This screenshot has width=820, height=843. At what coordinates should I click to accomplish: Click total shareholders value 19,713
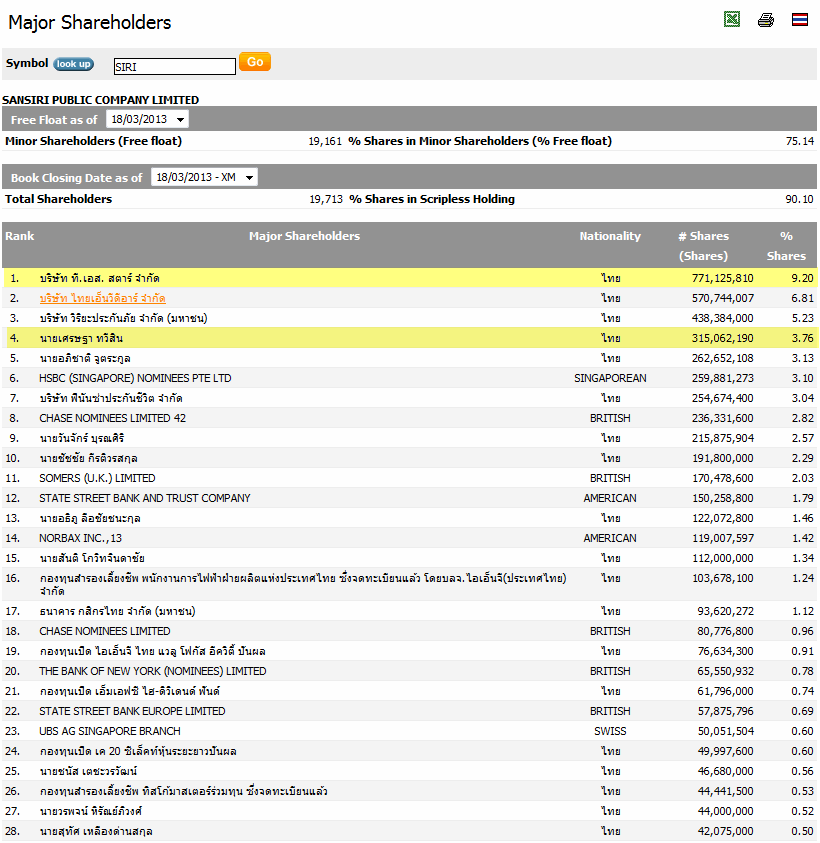click(326, 199)
